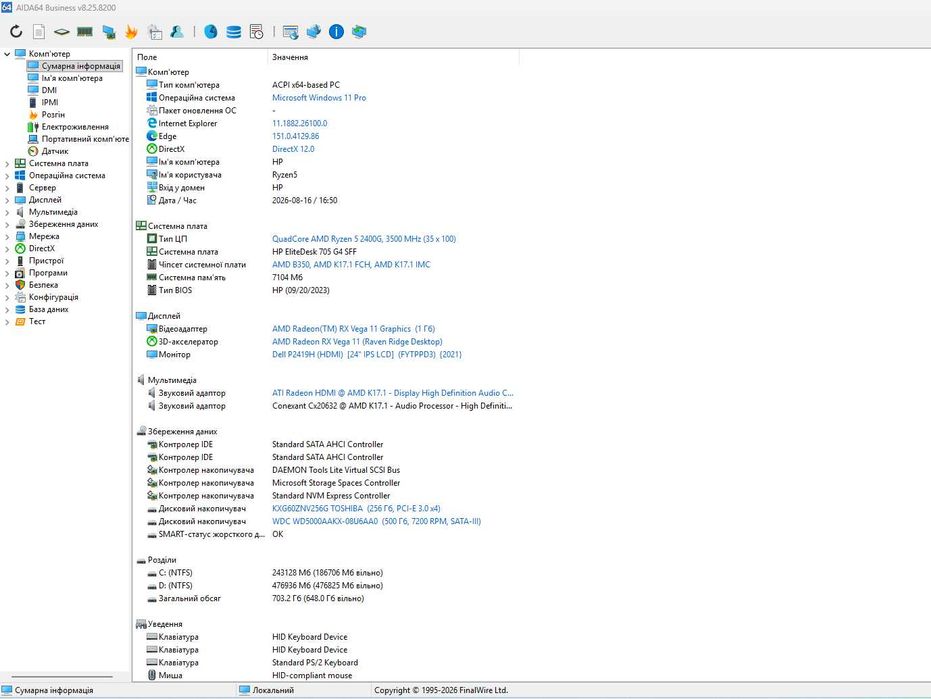
Task: Click the CPU chip toolbar icon
Action: (x=61, y=31)
